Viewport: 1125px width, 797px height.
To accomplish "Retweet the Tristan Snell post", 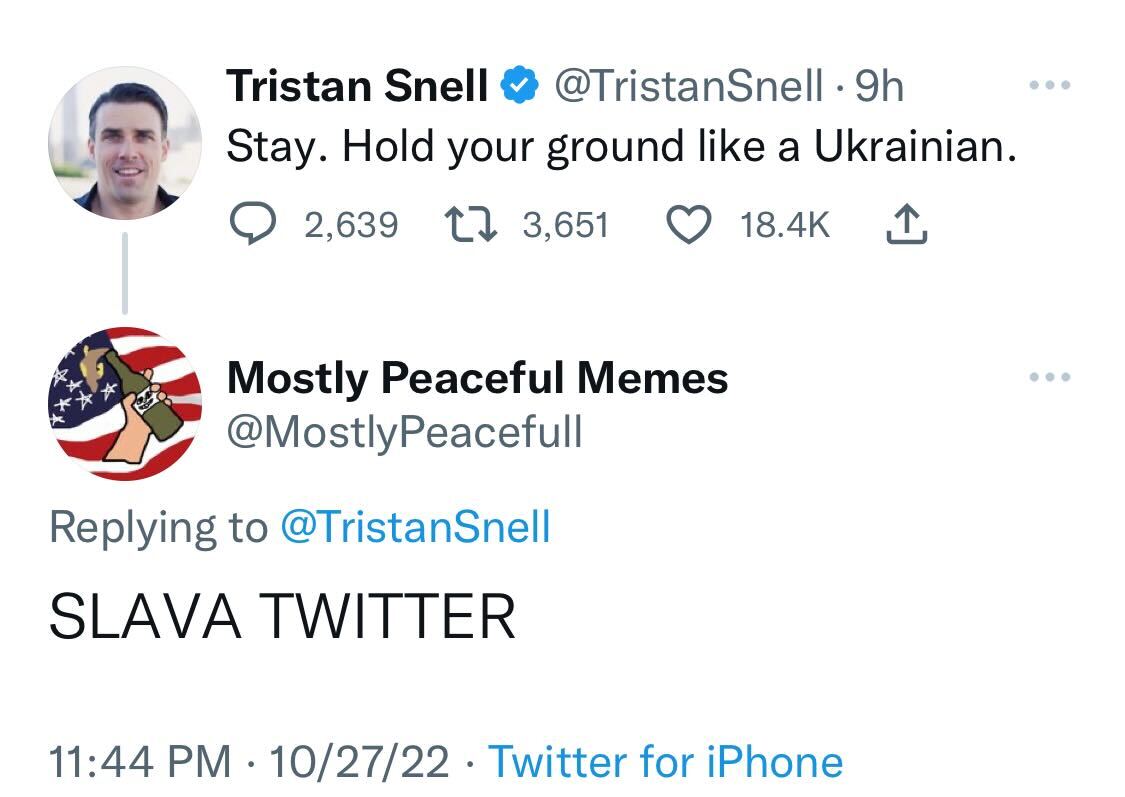I will click(x=465, y=225).
